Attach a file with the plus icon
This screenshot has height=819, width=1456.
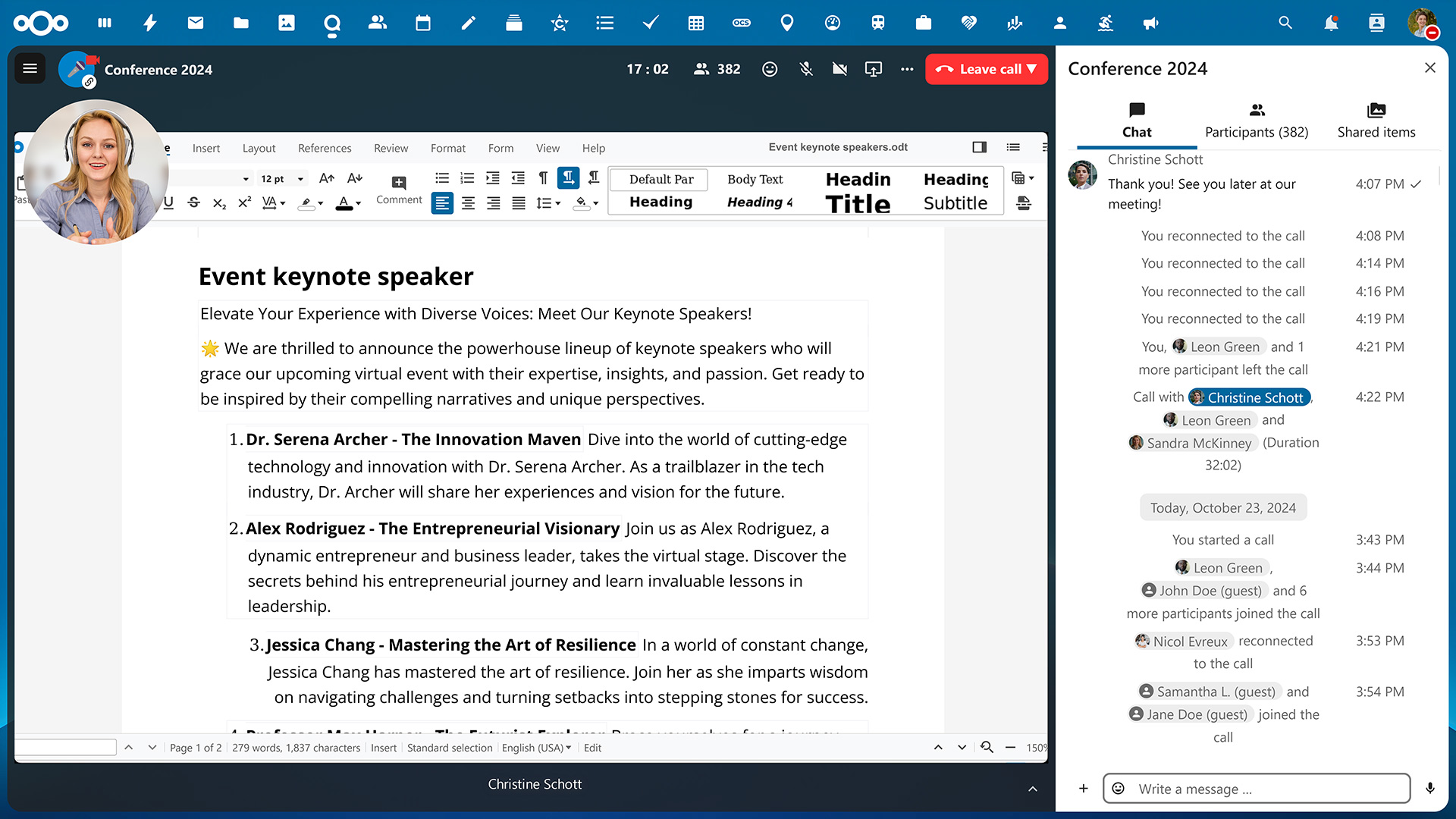tap(1084, 789)
